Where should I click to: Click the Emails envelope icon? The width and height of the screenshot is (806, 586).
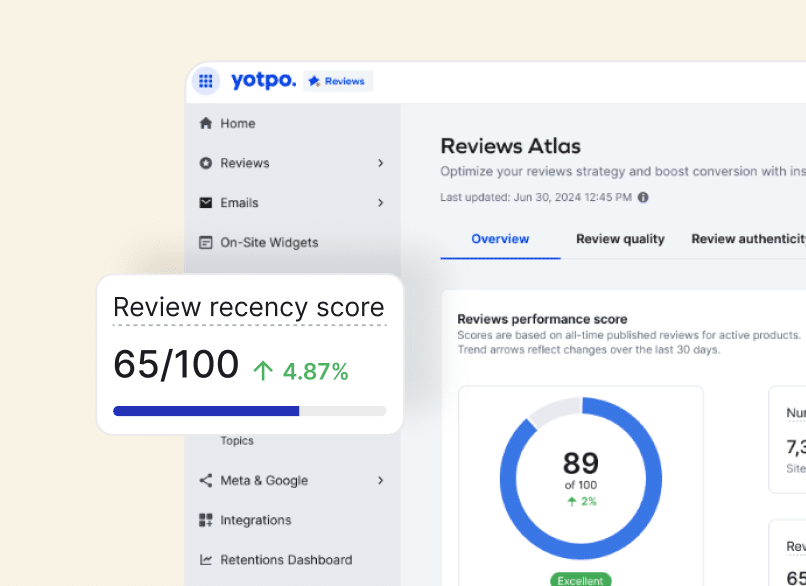(x=206, y=203)
